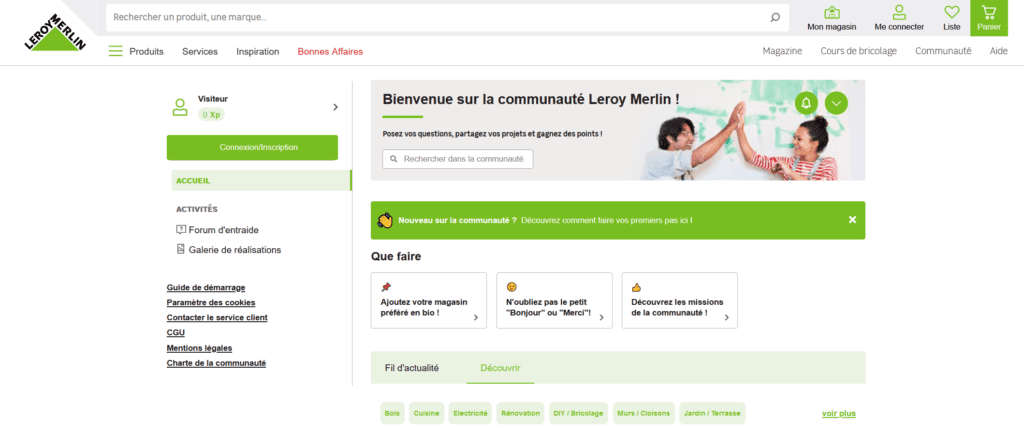Select ACCUEIL in the sidebar
Screen dimensions: 1024x434
pos(261,181)
